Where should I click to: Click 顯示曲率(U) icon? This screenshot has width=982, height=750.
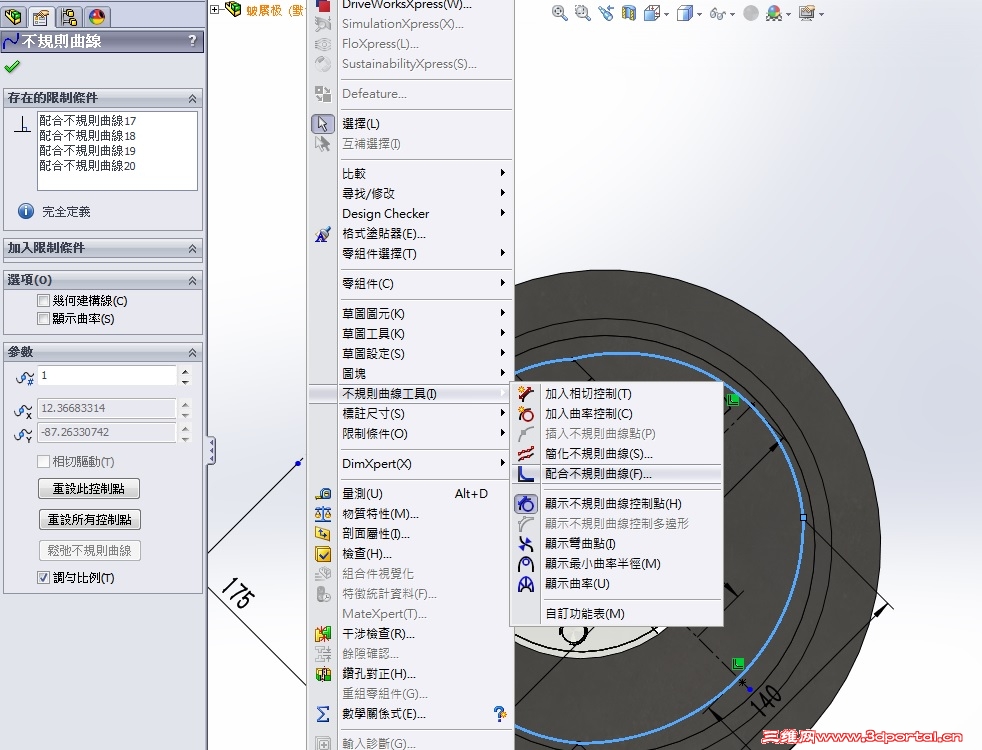point(526,584)
